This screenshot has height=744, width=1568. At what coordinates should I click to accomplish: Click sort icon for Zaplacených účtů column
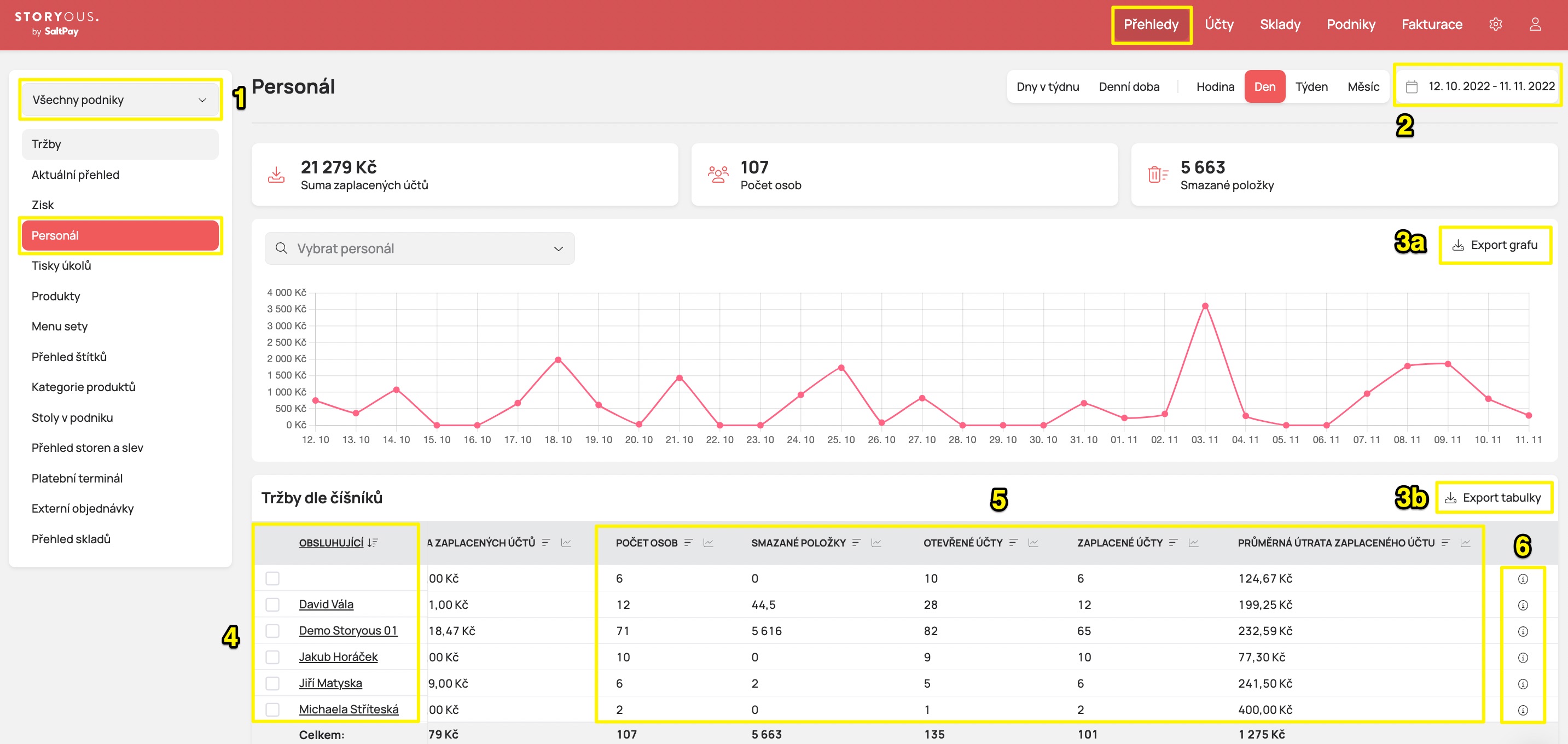[x=546, y=543]
